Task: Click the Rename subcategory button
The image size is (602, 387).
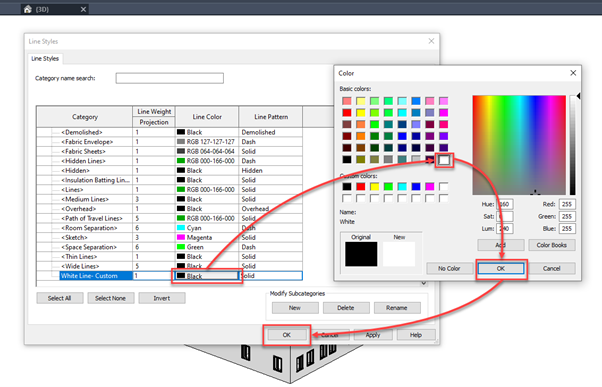Action: 397,308
